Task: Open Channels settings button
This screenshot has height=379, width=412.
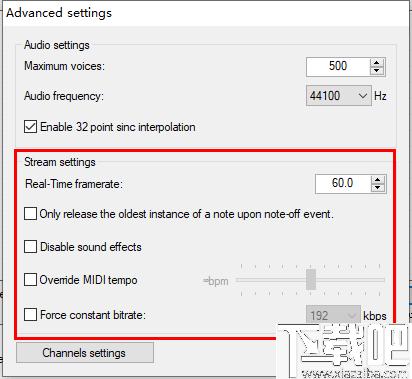Action: [85, 353]
